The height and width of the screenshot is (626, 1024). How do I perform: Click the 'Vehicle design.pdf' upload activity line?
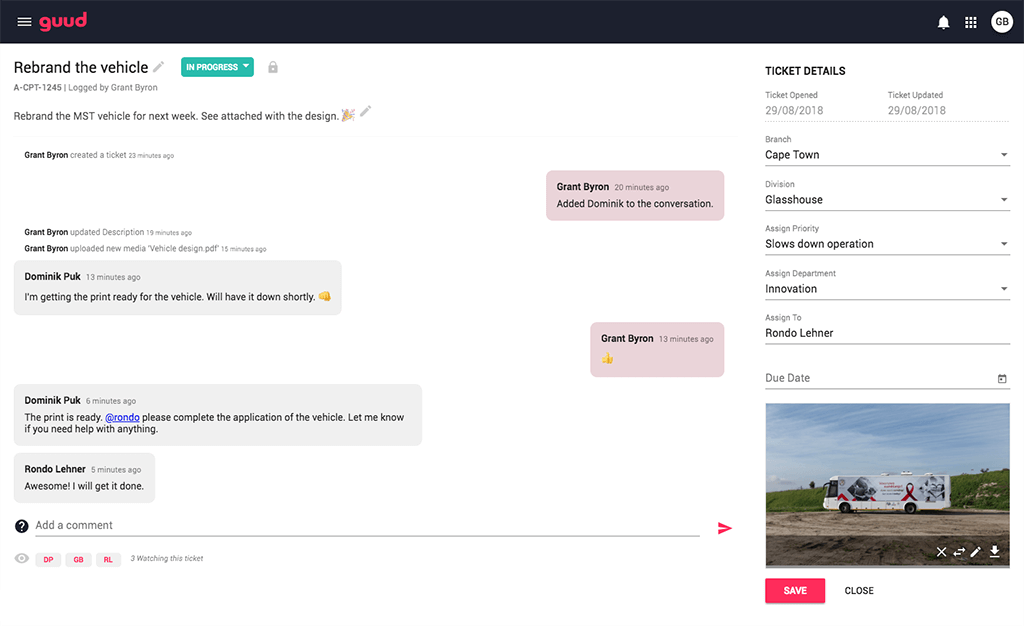(145, 249)
